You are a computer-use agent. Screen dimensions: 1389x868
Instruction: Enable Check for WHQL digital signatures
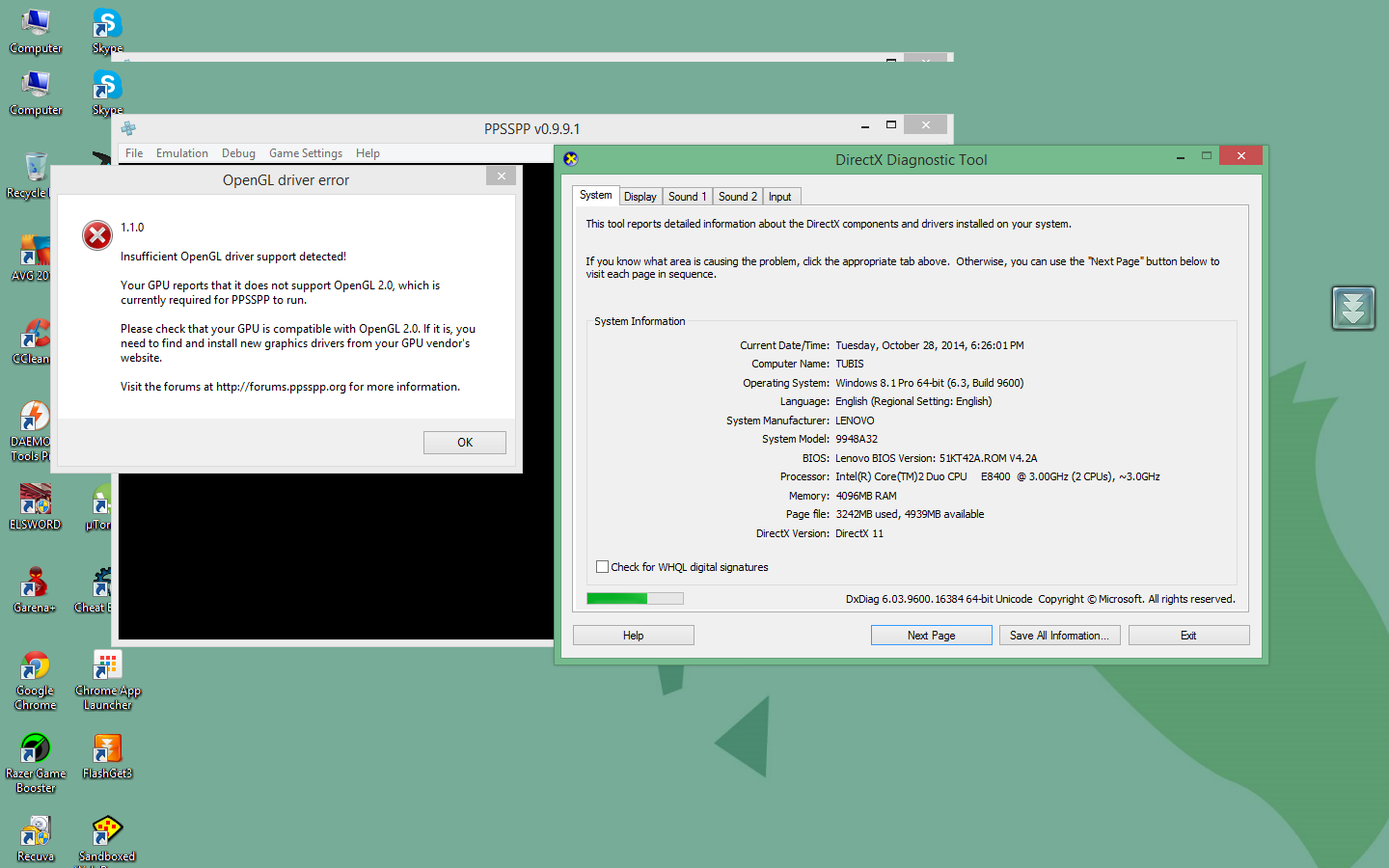coord(603,567)
